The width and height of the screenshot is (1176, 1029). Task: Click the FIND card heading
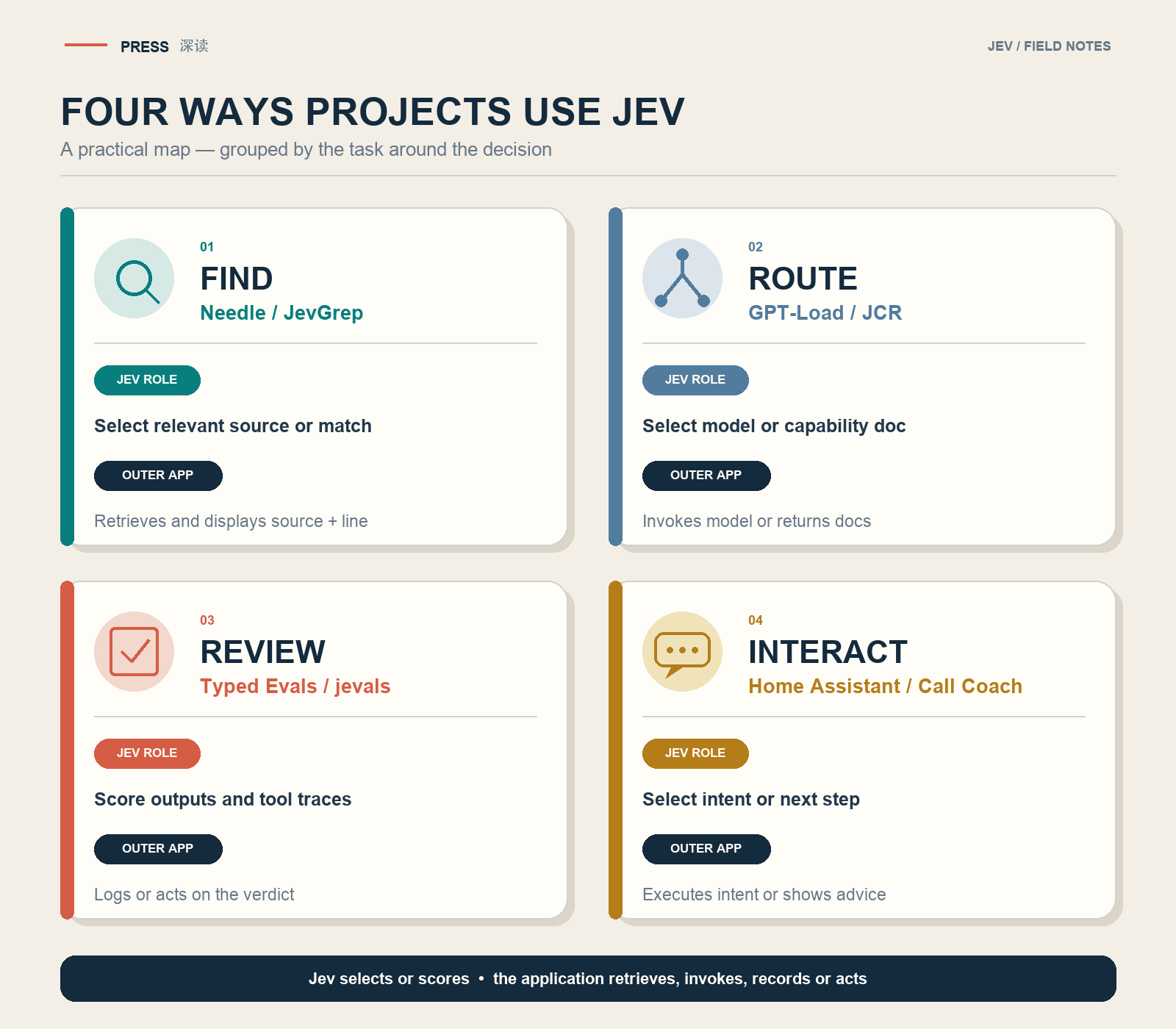pyautogui.click(x=237, y=279)
